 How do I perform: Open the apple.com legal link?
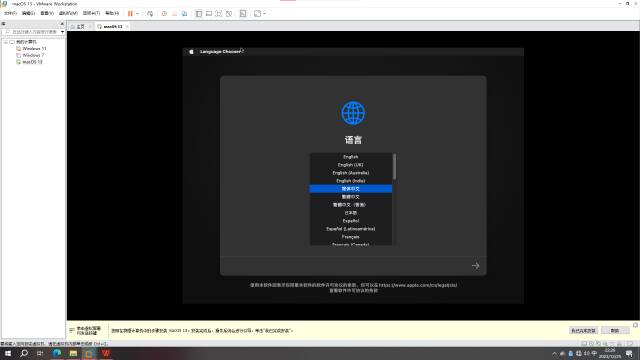click(x=418, y=285)
